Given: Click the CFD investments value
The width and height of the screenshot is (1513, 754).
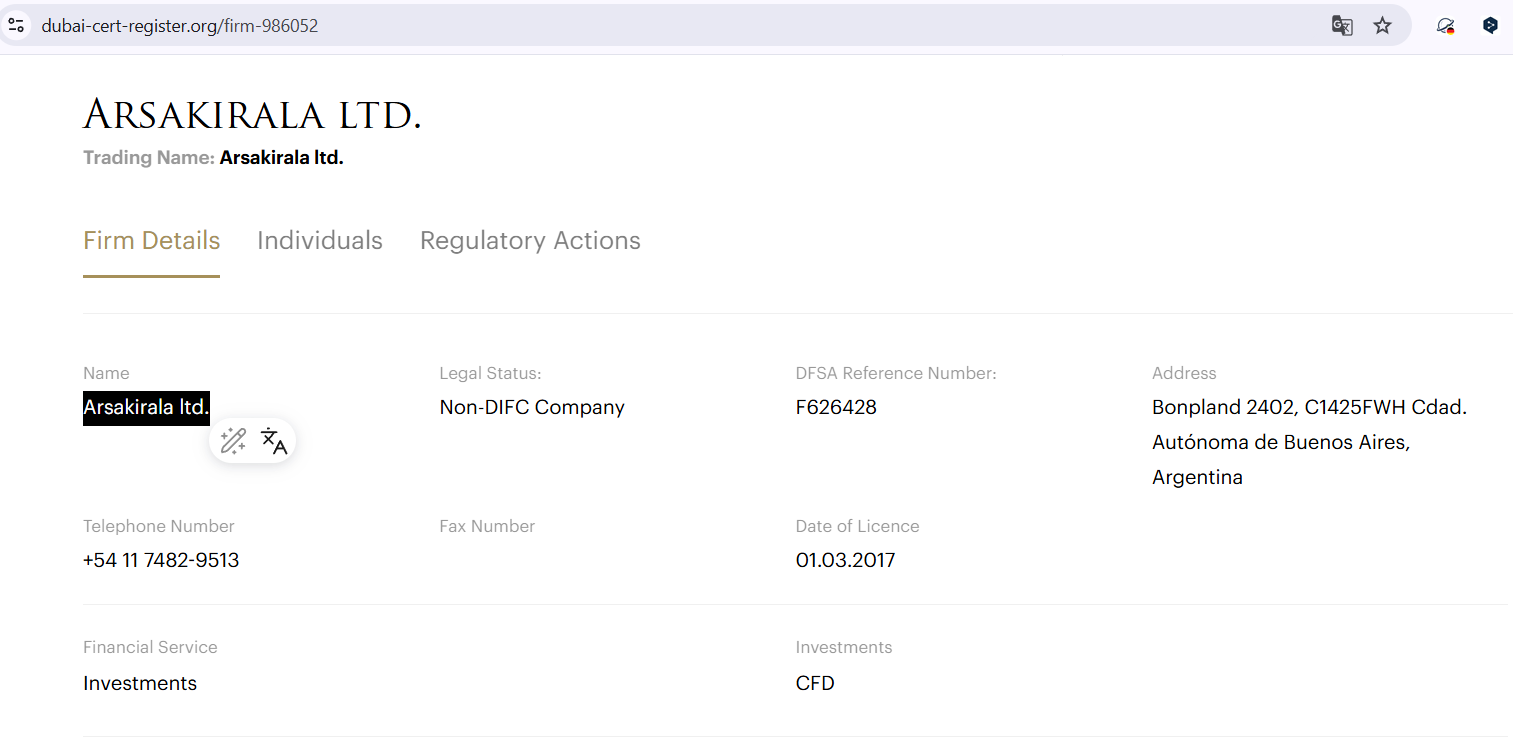Looking at the screenshot, I should pyautogui.click(x=815, y=684).
